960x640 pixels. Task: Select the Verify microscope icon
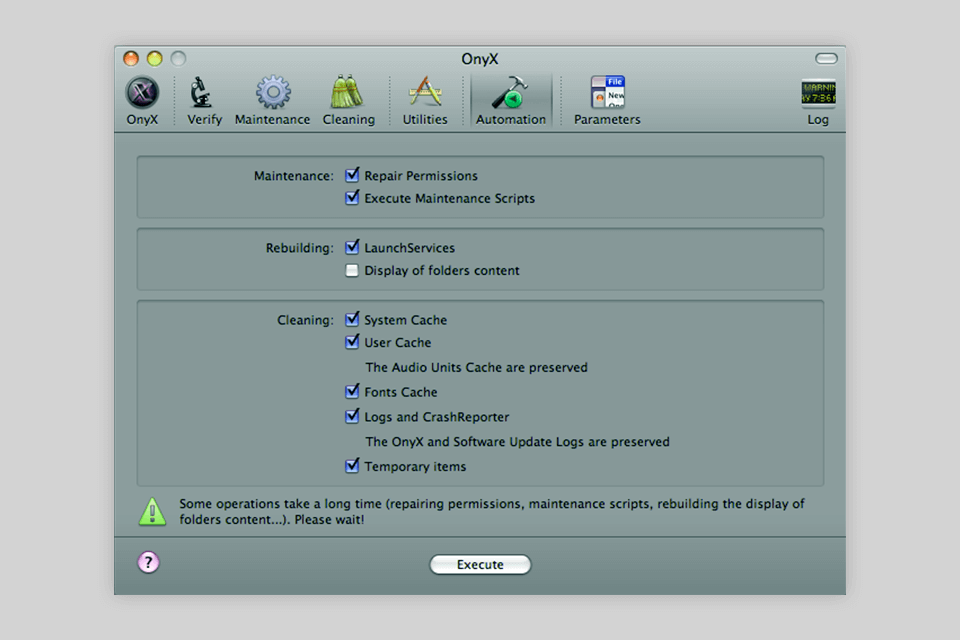201,92
